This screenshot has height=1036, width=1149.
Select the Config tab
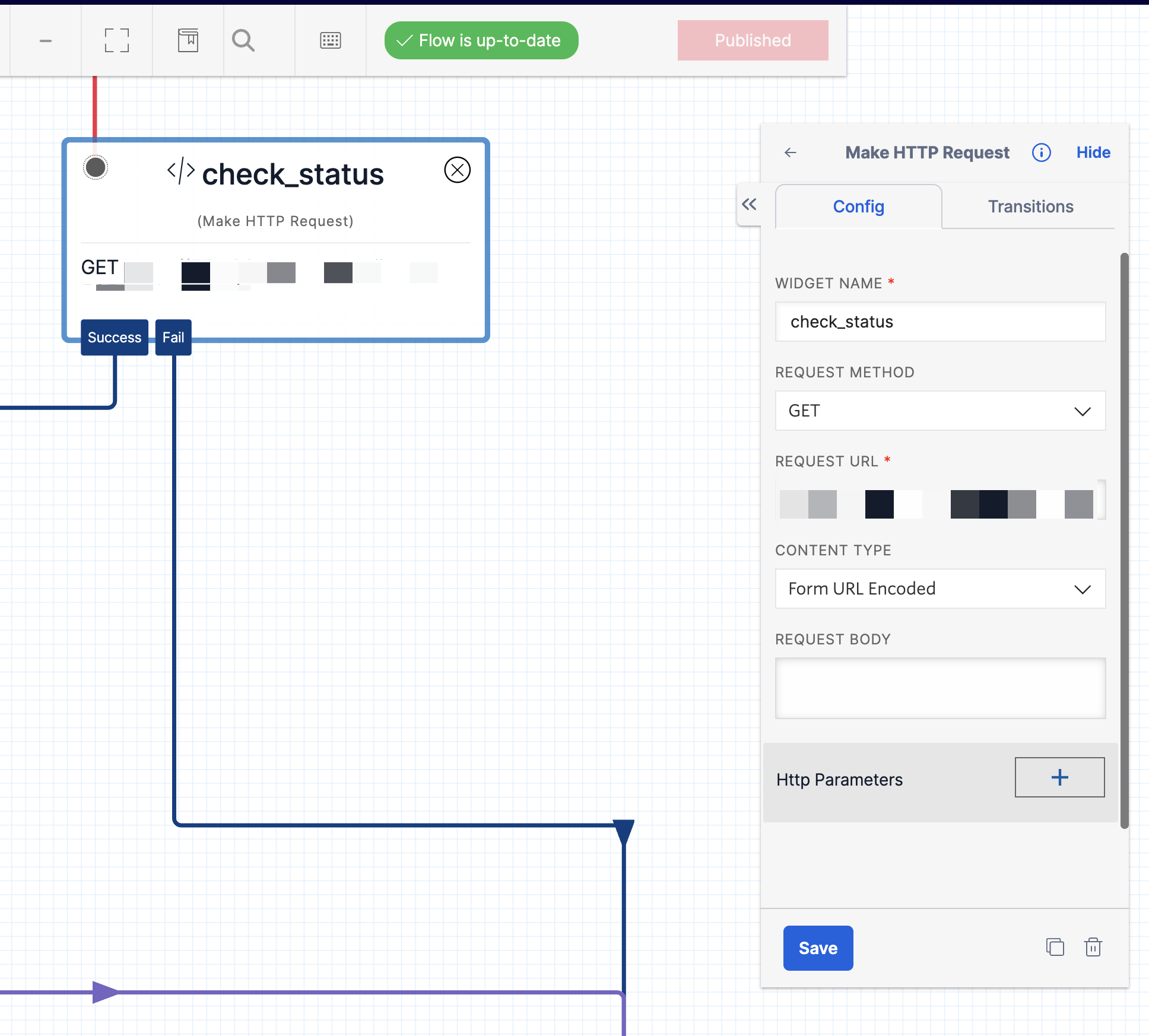tap(858, 206)
